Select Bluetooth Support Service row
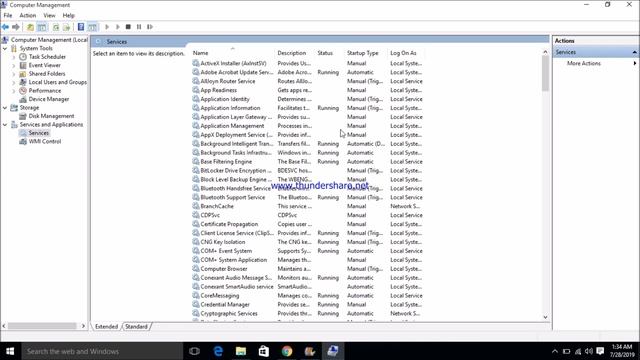The height and width of the screenshot is (360, 640). coord(307,198)
